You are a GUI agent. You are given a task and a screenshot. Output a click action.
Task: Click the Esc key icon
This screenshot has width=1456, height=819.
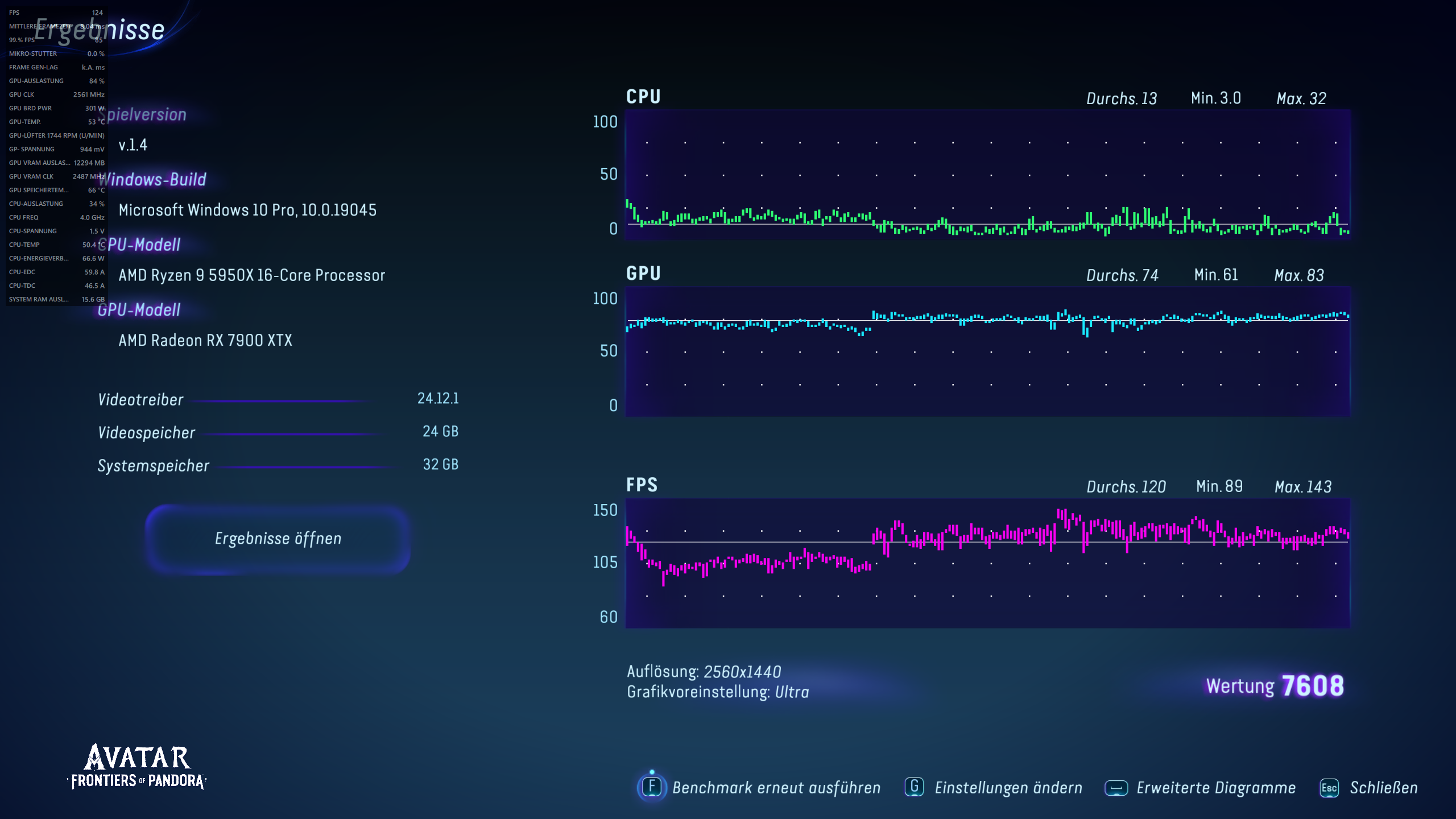1329,788
